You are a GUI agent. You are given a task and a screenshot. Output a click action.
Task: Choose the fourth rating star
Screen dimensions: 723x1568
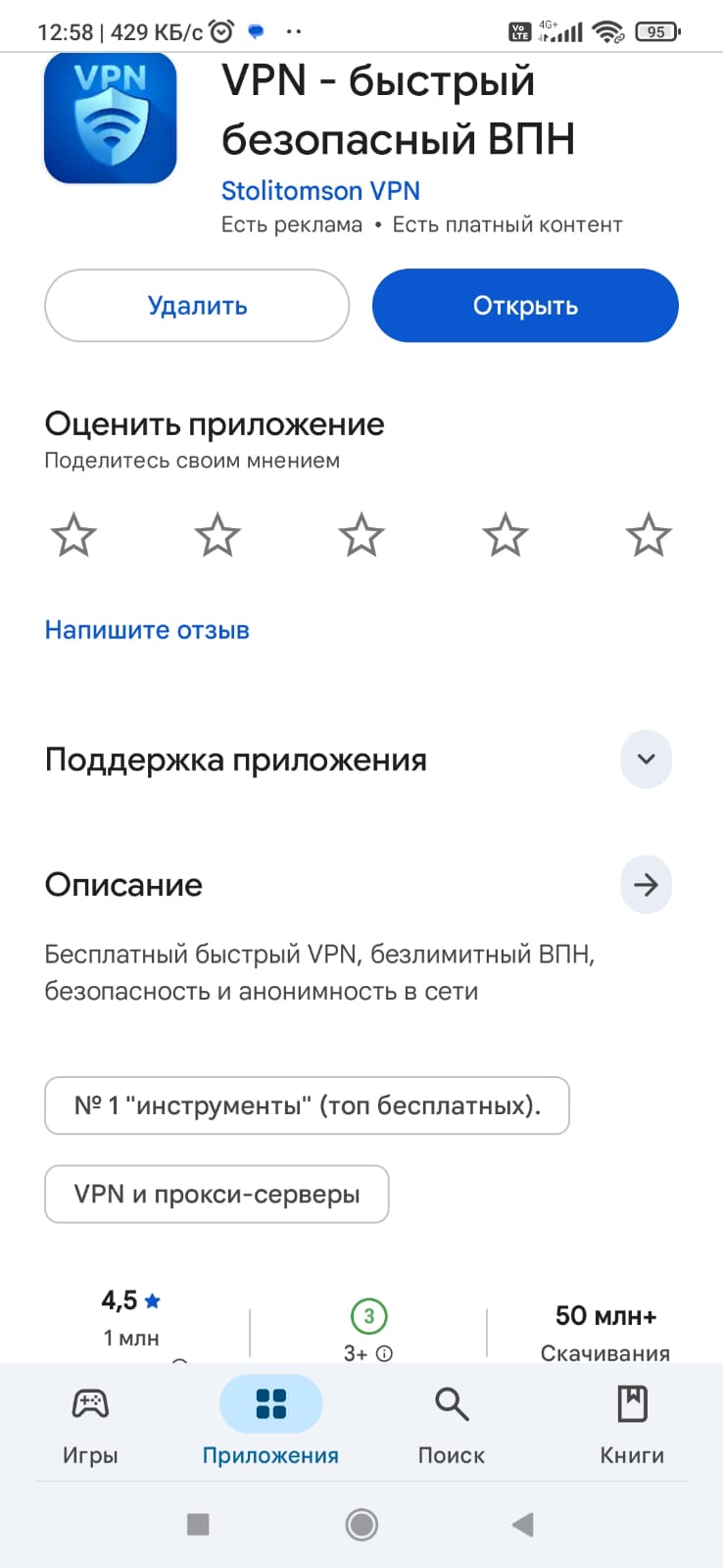tap(506, 535)
